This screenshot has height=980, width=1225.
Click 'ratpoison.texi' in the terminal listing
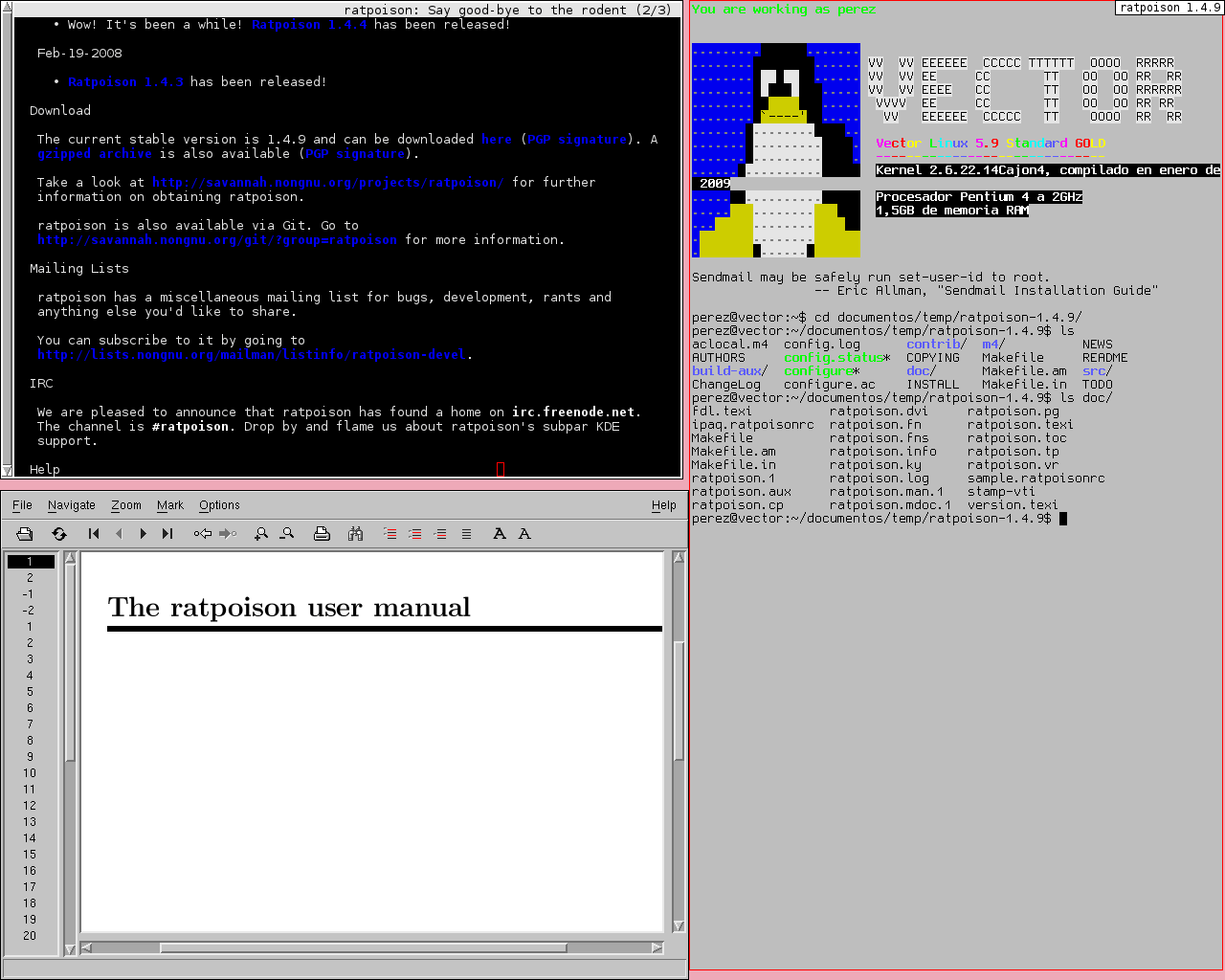coord(1020,425)
